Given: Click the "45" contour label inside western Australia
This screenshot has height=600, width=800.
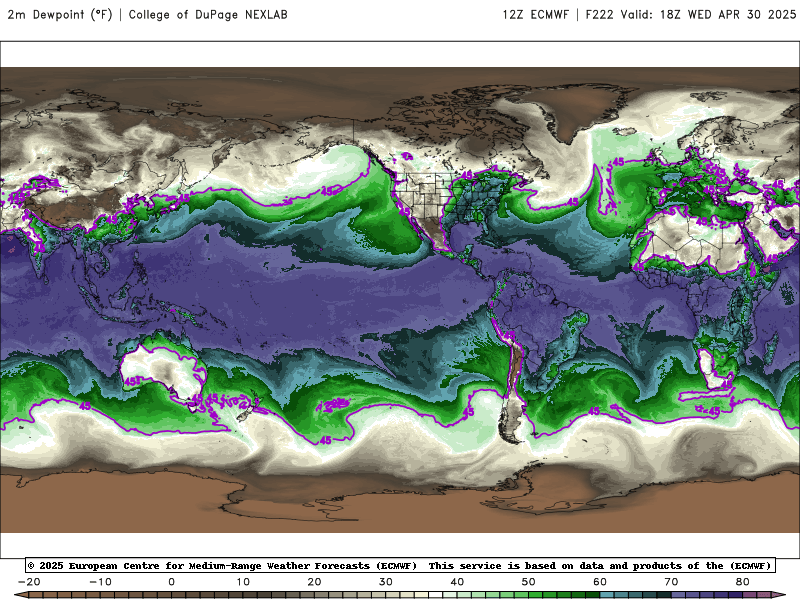Looking at the screenshot, I should click(x=132, y=381).
